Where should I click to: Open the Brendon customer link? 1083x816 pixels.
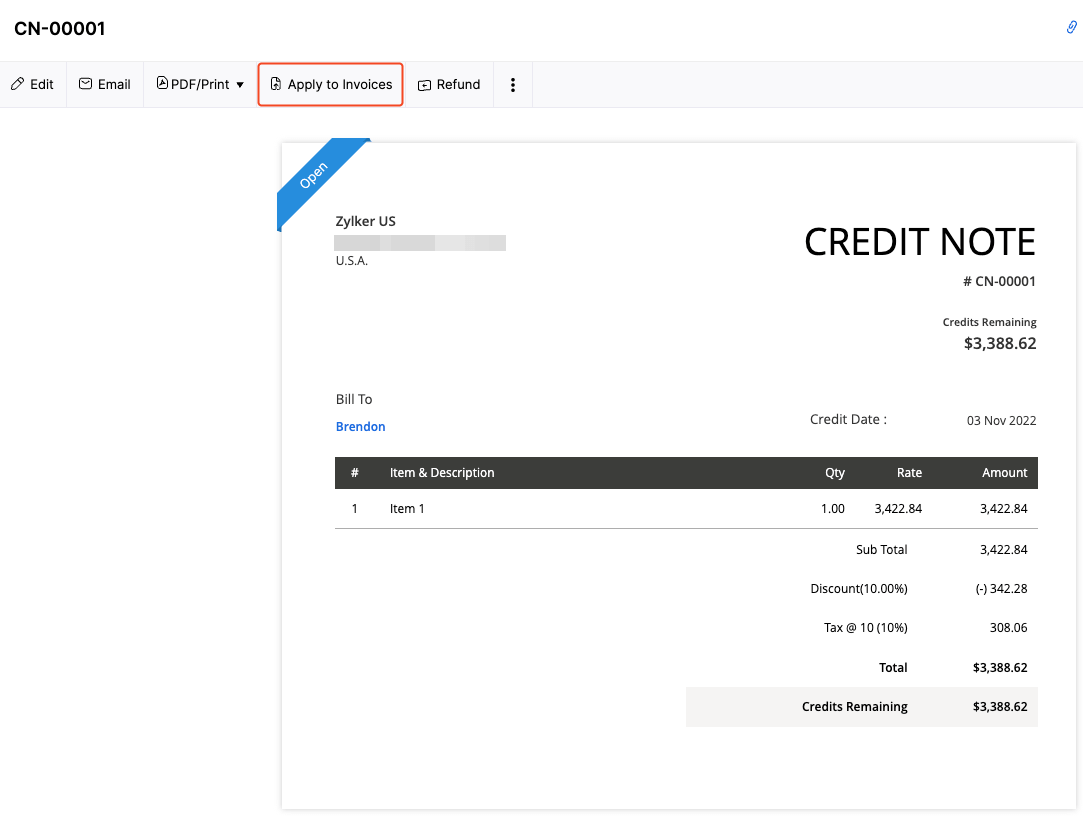360,426
